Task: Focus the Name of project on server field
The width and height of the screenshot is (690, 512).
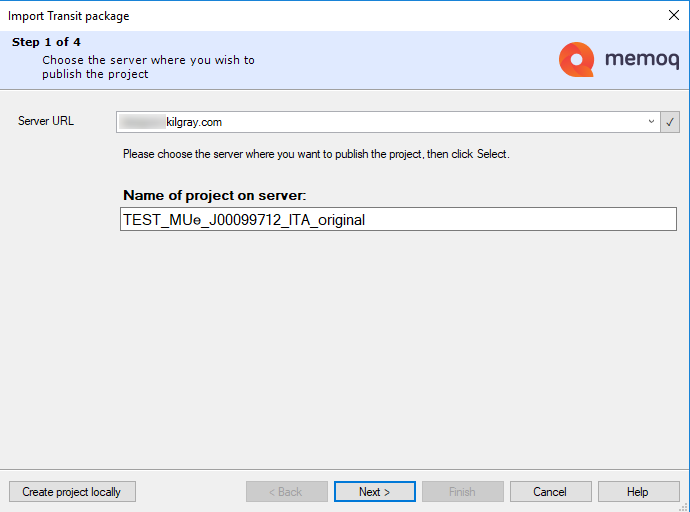Action: click(x=398, y=219)
